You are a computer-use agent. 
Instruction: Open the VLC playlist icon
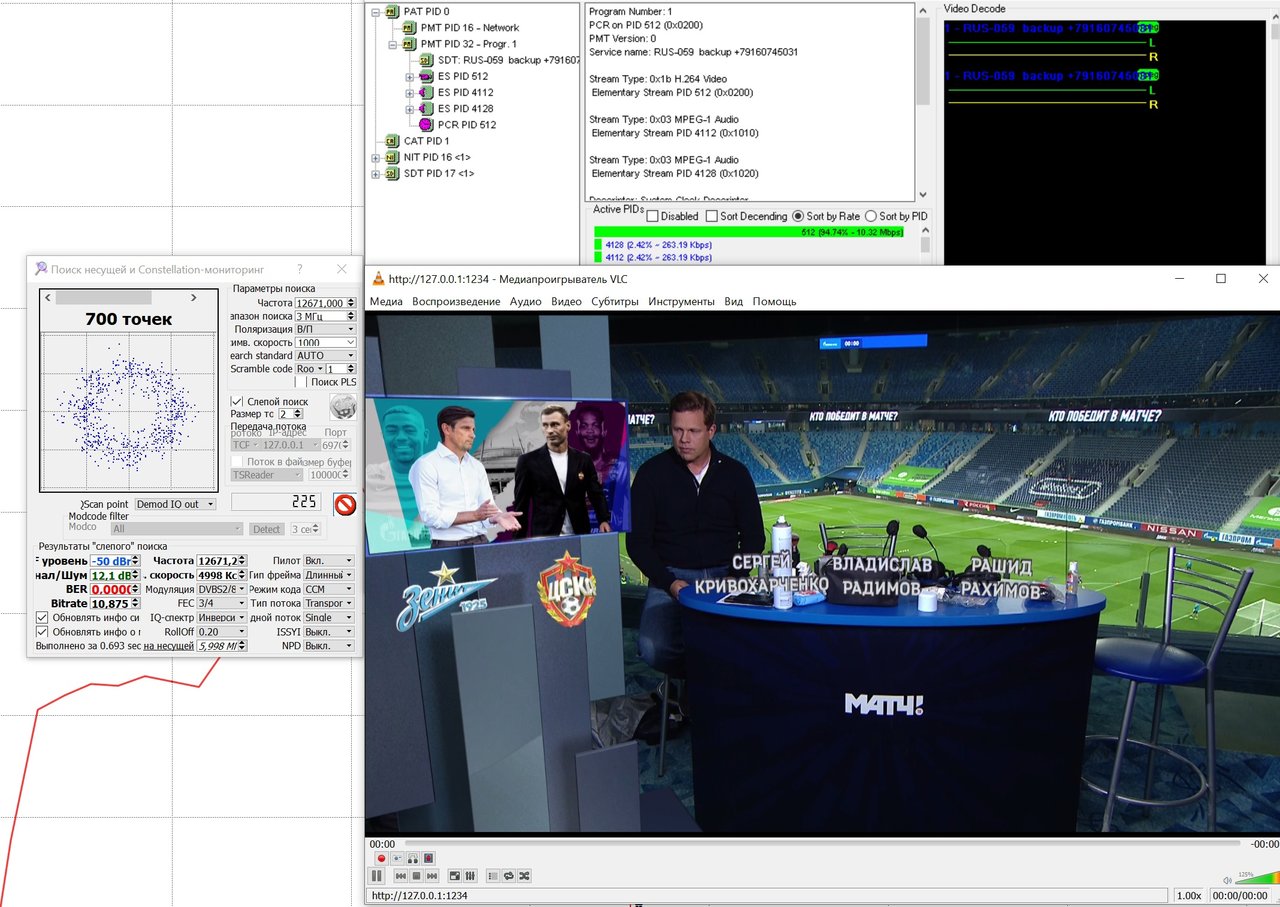pyautogui.click(x=492, y=876)
